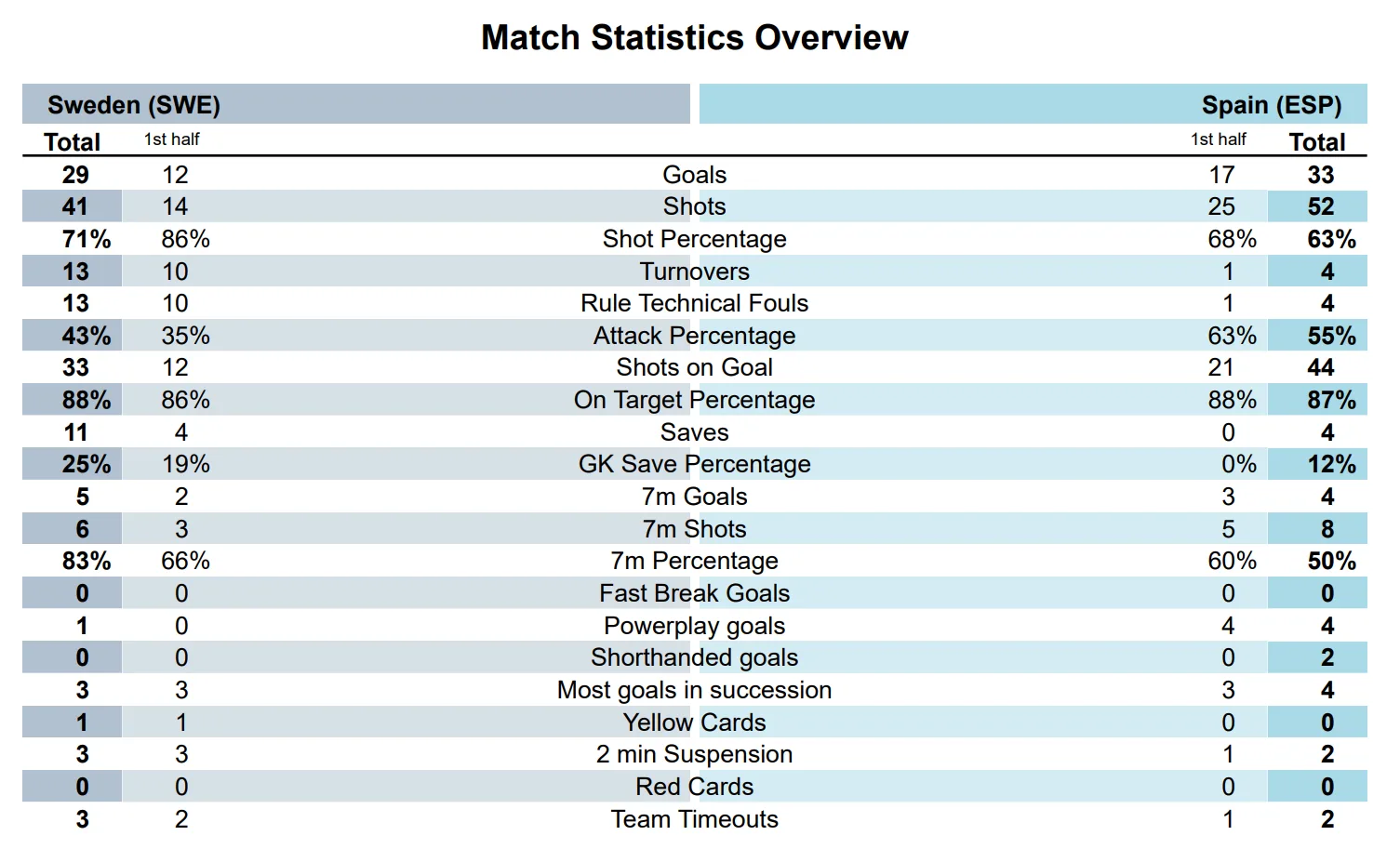Click Spain's total Shots value 52
The height and width of the screenshot is (862, 1400).
(1320, 206)
